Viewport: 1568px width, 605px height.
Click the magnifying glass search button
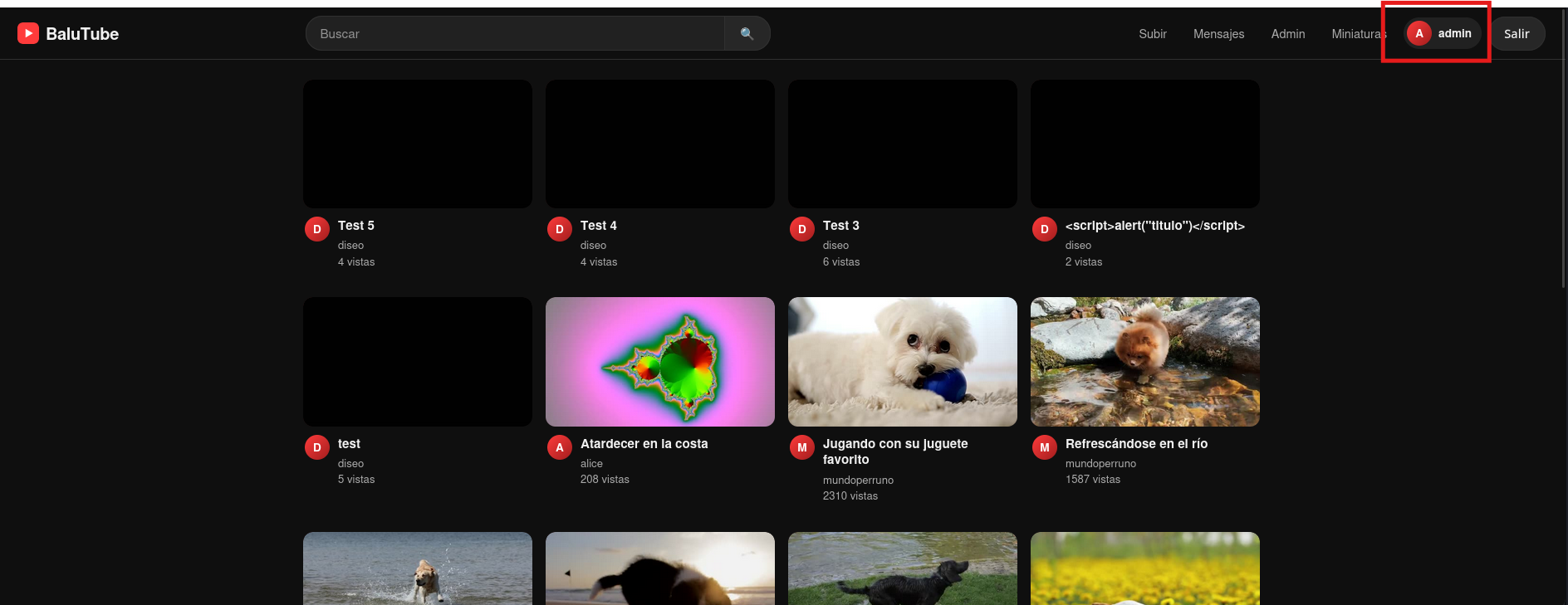click(x=747, y=33)
